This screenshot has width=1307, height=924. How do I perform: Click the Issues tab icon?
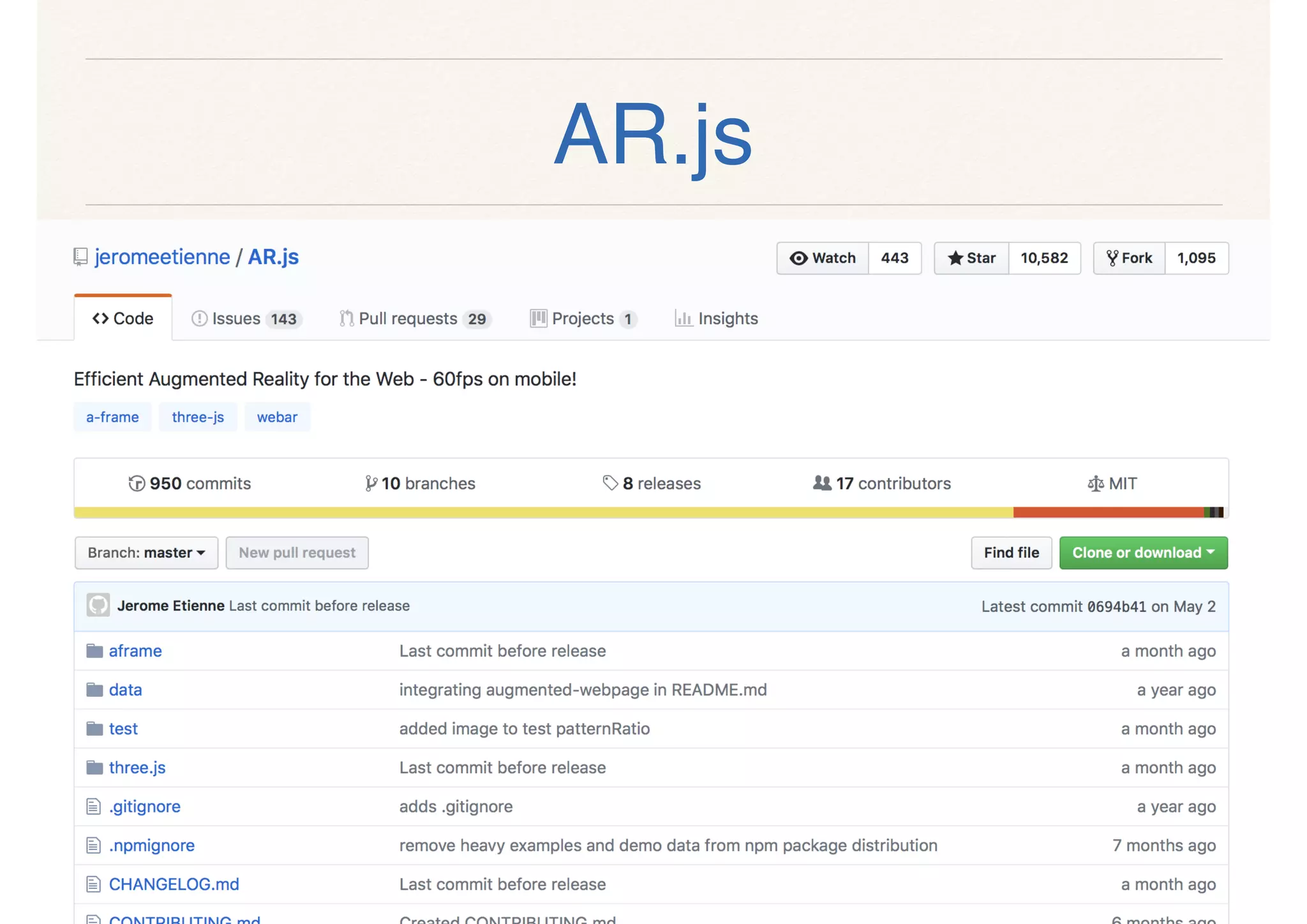[199, 318]
